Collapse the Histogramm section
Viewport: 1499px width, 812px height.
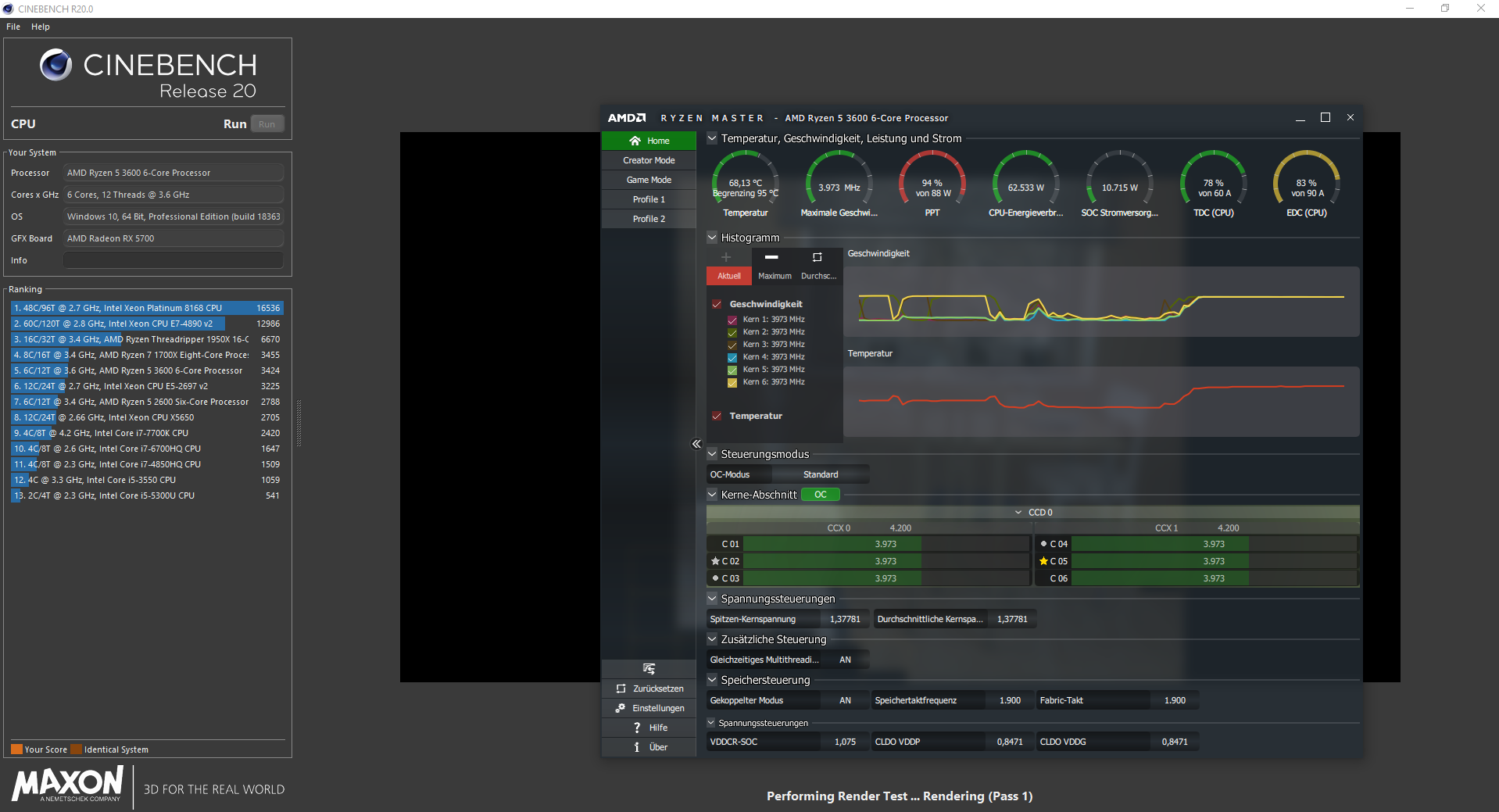[x=712, y=238]
